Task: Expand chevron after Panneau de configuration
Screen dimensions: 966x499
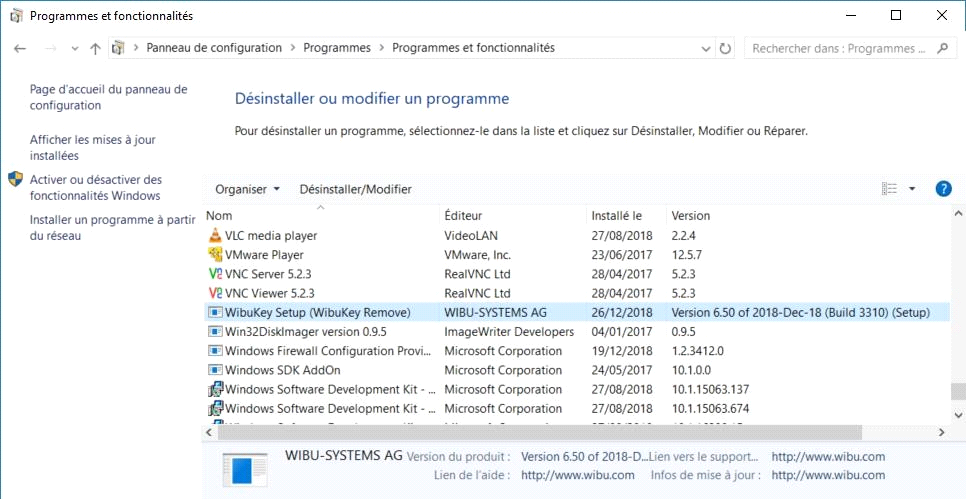Action: click(293, 47)
